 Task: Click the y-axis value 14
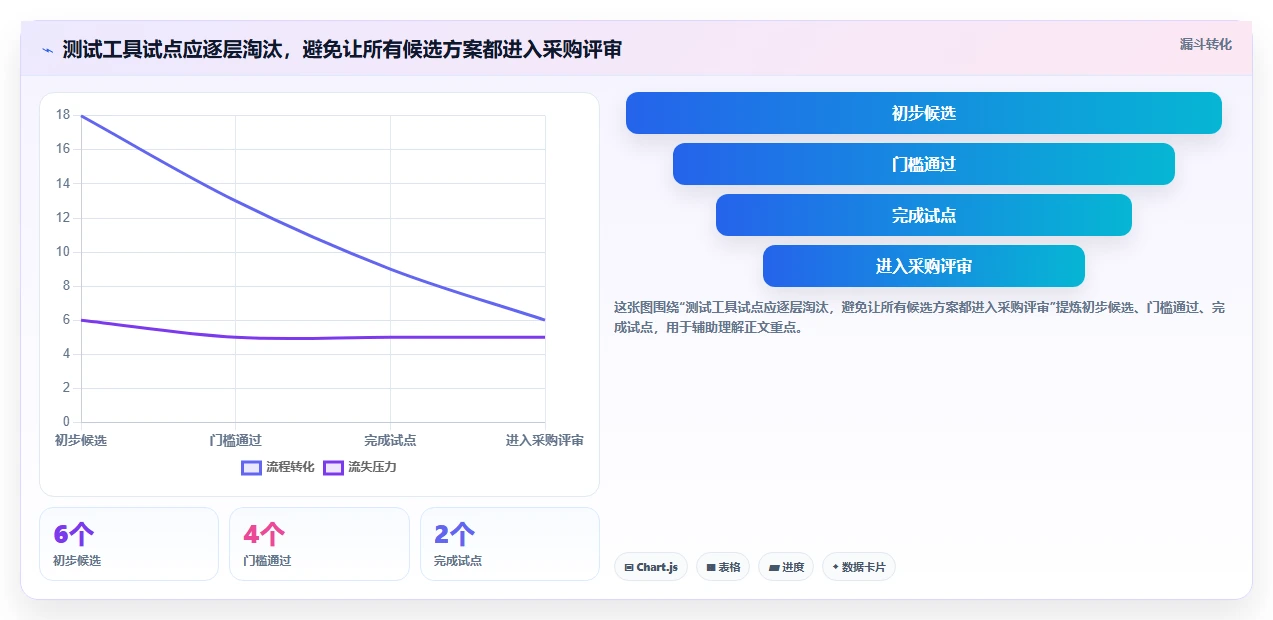tap(63, 183)
